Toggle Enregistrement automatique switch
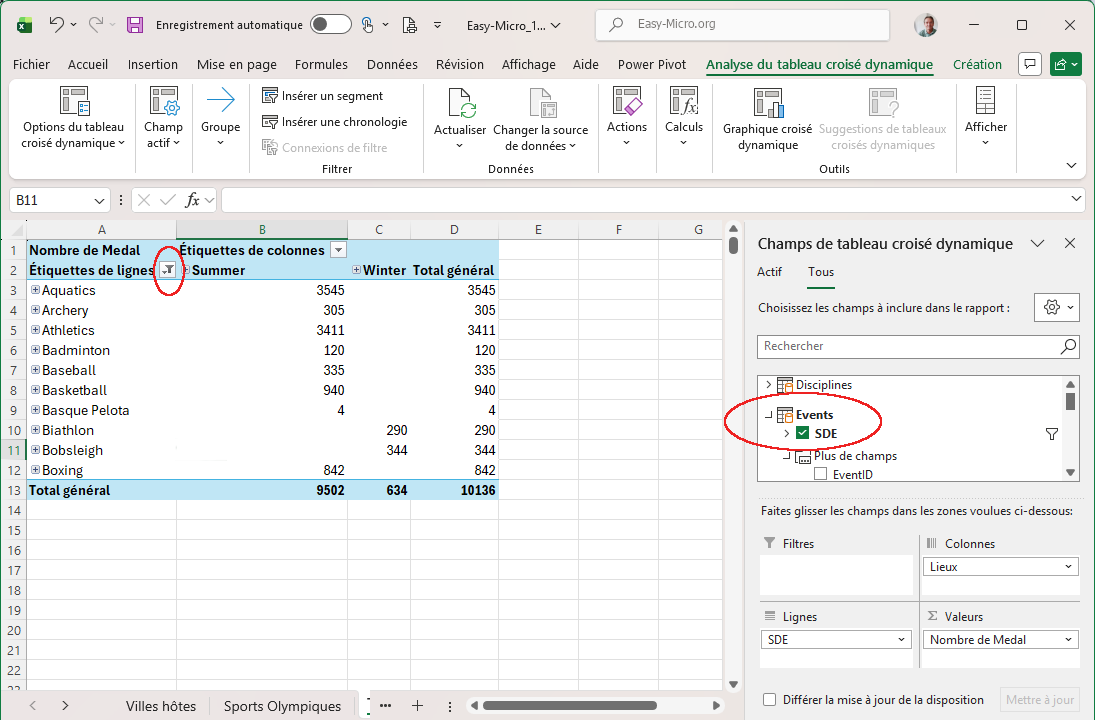Screen dimensions: 1095x720 [330, 25]
